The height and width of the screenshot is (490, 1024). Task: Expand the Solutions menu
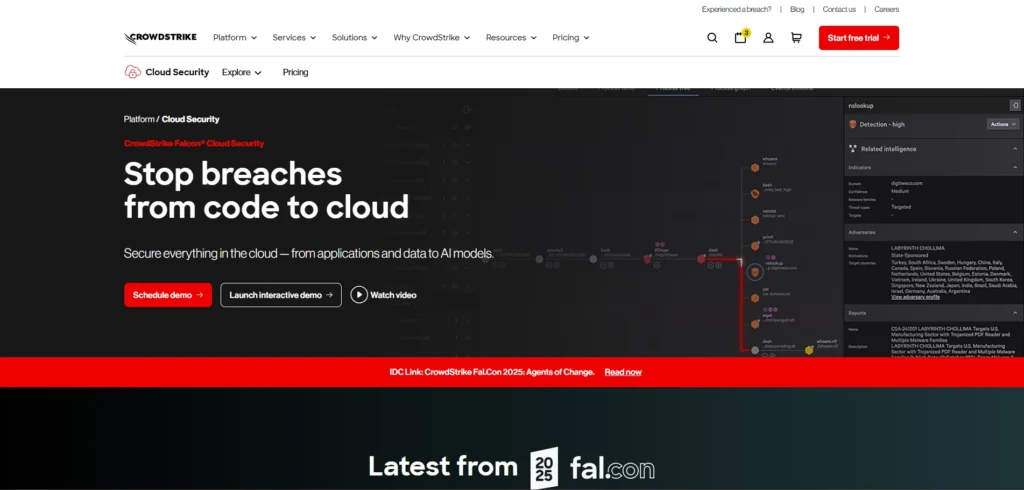pos(355,38)
